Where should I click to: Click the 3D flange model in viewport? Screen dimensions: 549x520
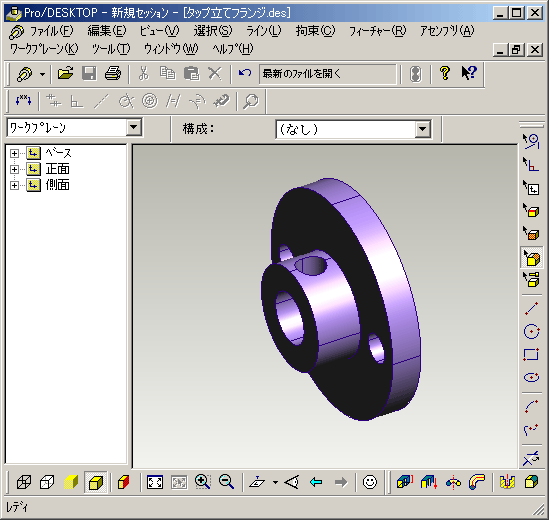coord(340,300)
